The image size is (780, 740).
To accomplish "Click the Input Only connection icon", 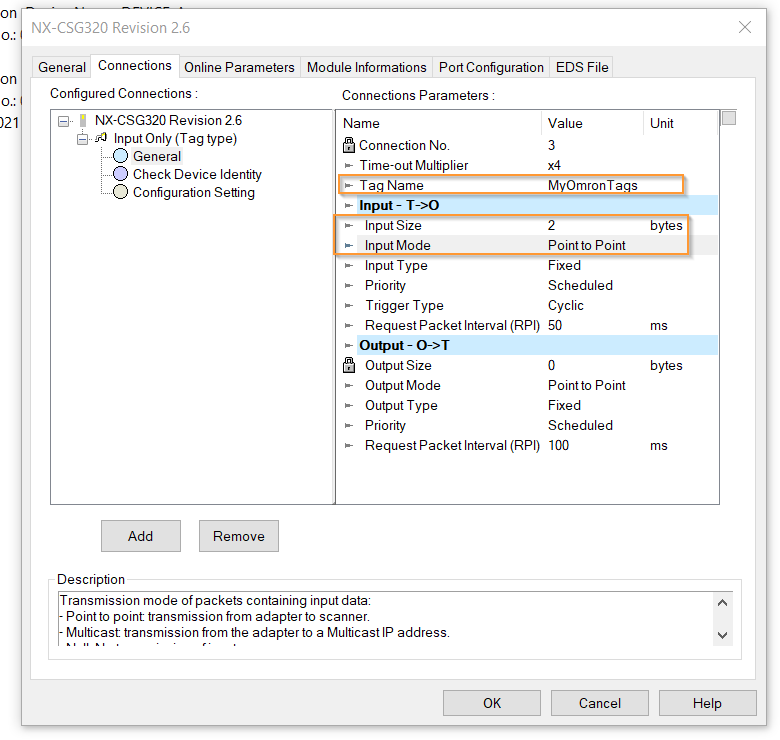I will [101, 138].
